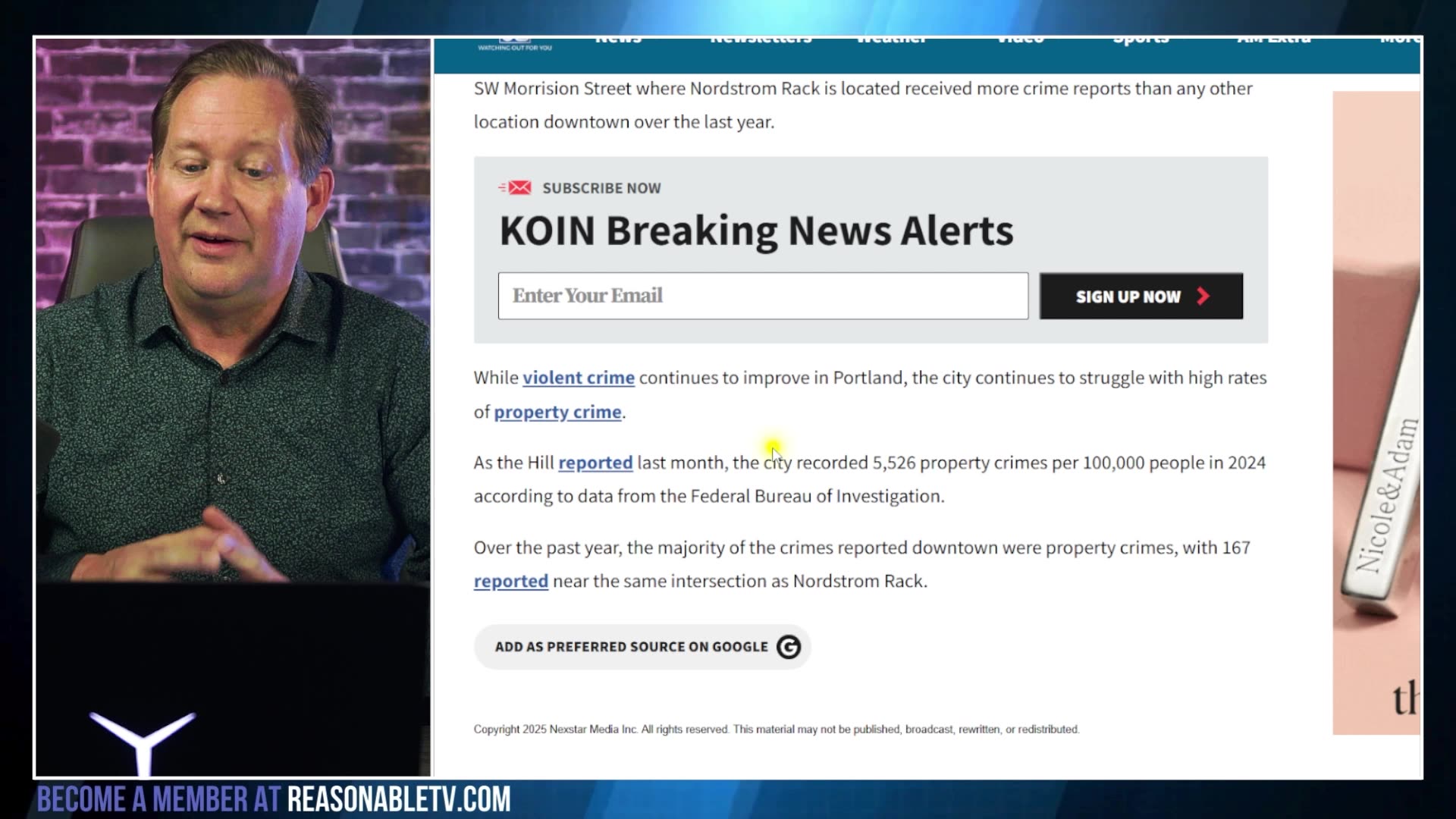
Task: Click the KOIN 'Watching Out For You' logo
Action: [515, 44]
